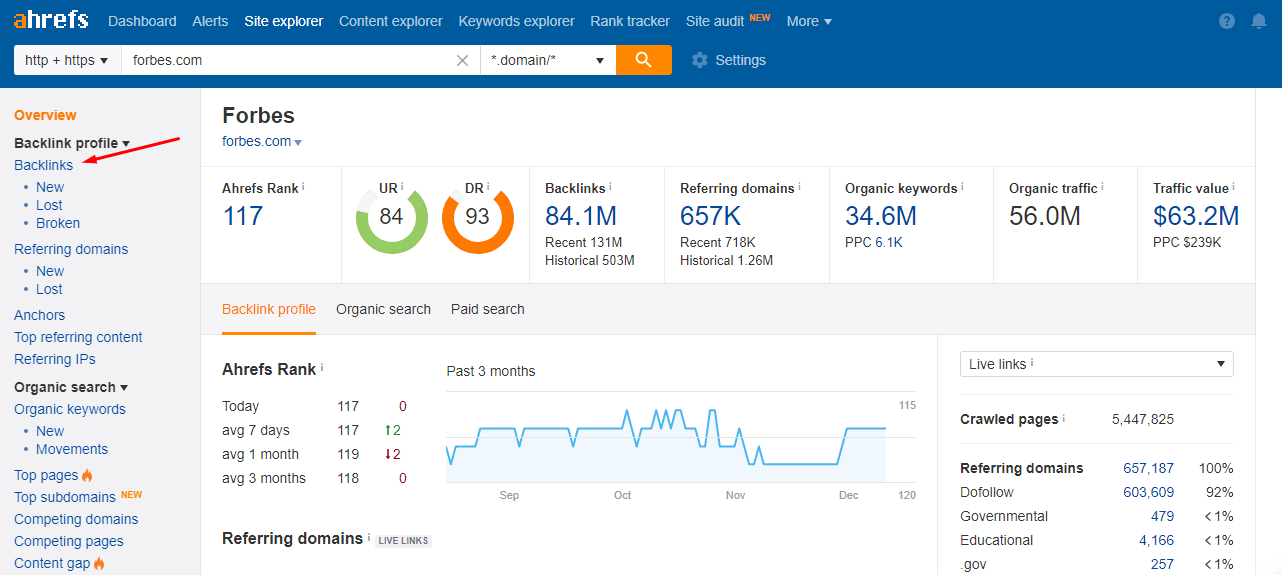
Task: Click the 34.6M organic keywords count
Action: (x=881, y=216)
